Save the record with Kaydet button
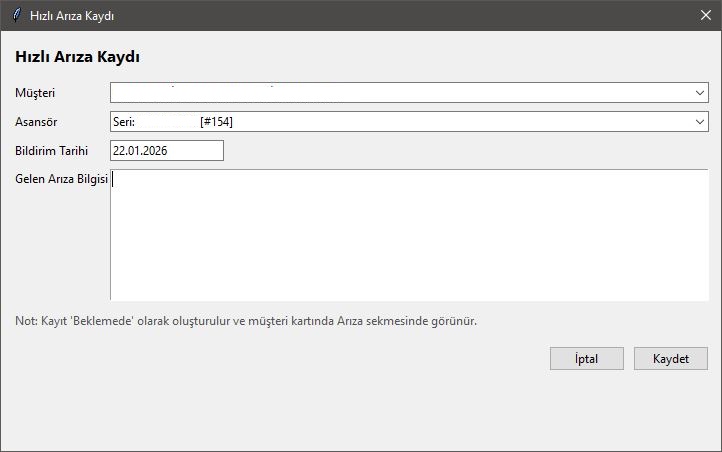Screen dimensions: 722x452 670,359
